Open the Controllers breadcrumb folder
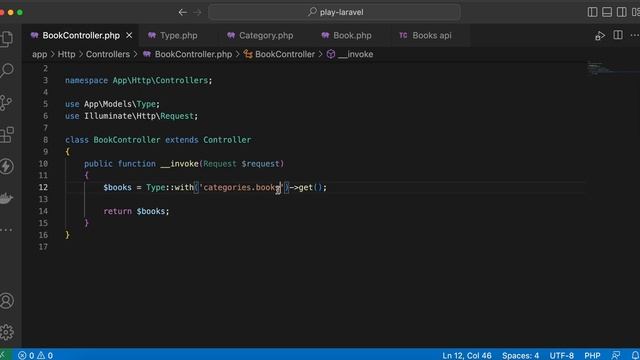This screenshot has height=360, width=640. (108, 54)
